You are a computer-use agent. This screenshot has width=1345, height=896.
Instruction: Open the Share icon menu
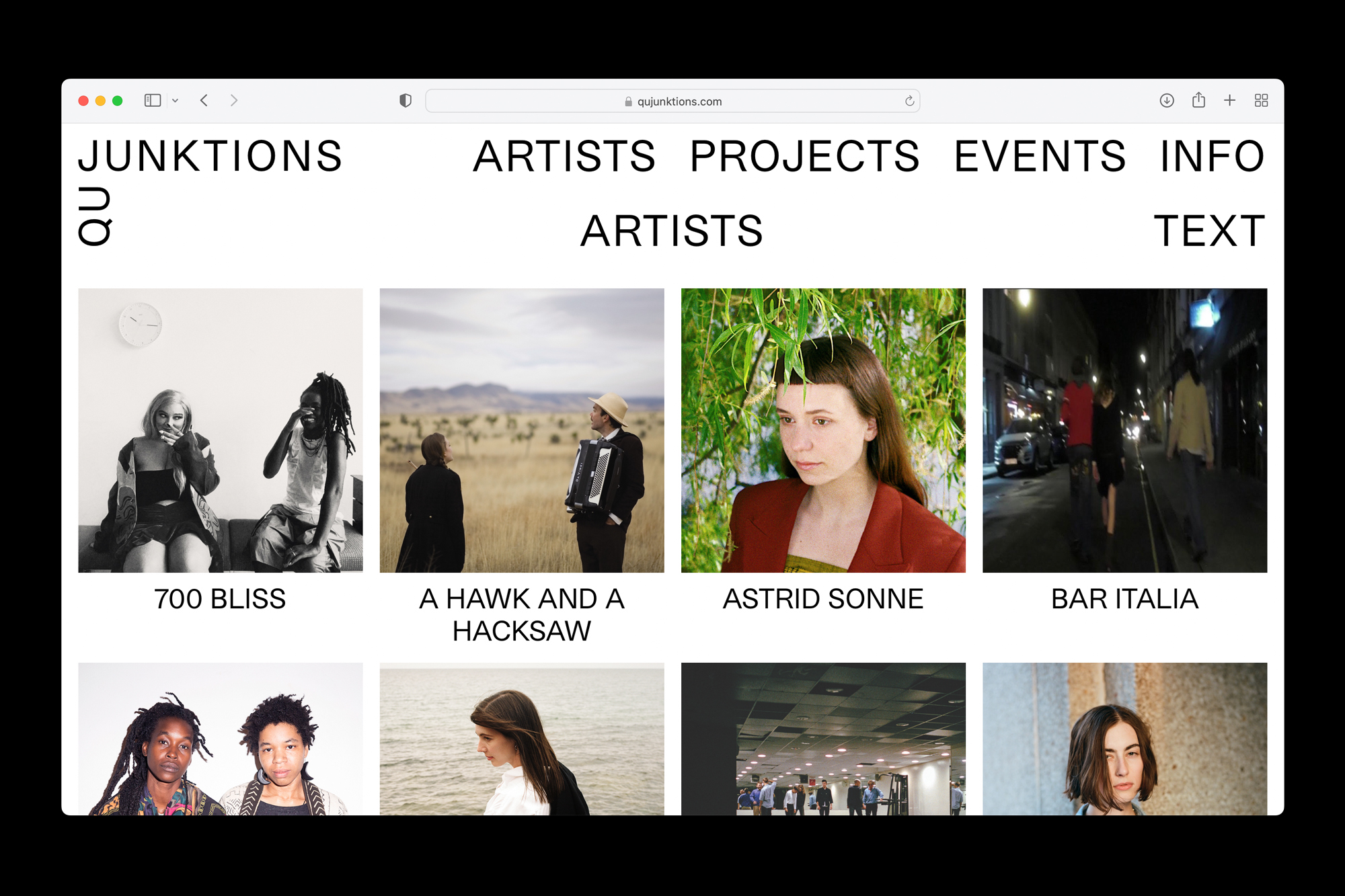coord(1198,101)
